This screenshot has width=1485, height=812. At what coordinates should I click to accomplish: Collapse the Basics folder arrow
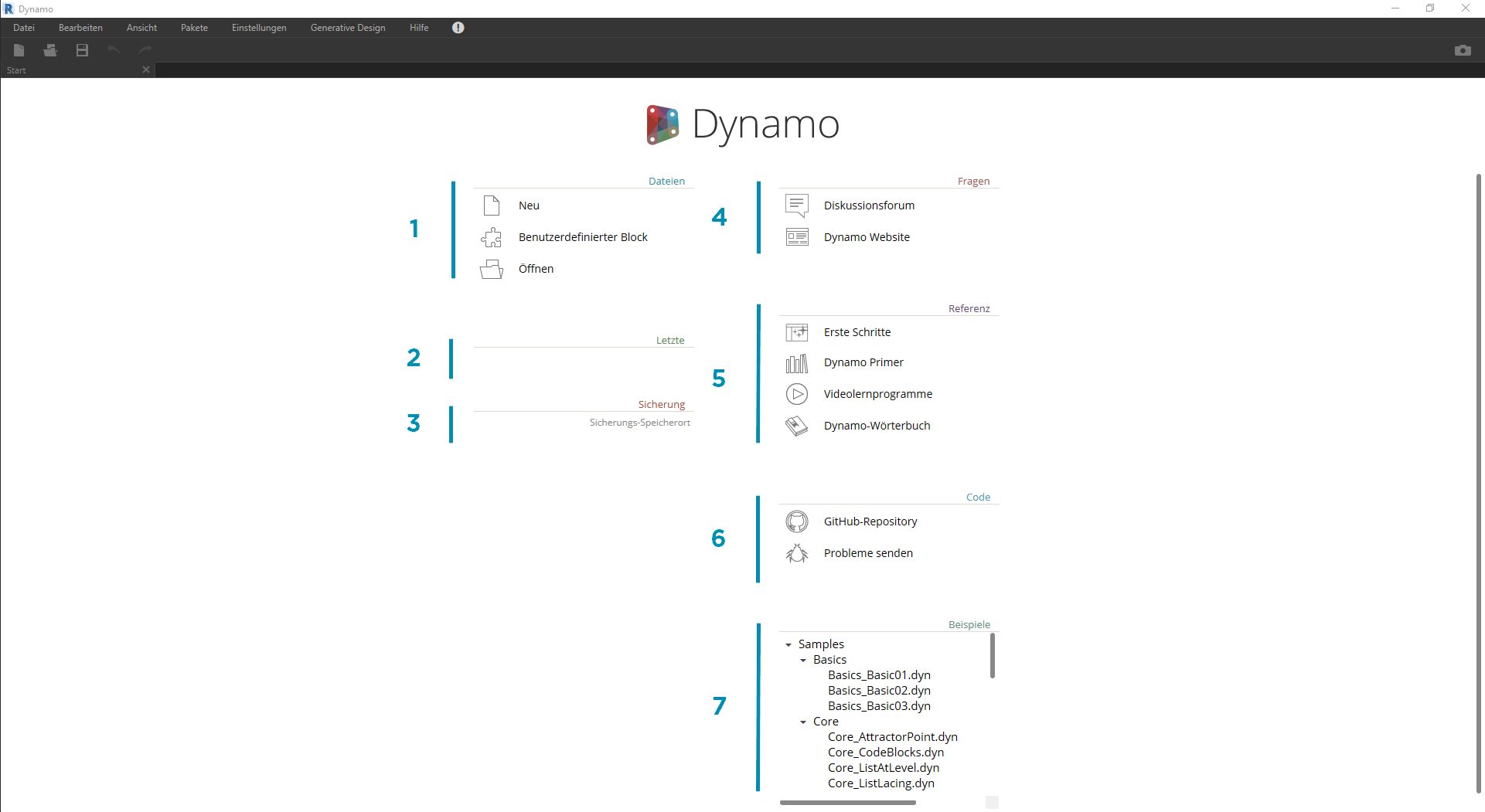(x=803, y=660)
